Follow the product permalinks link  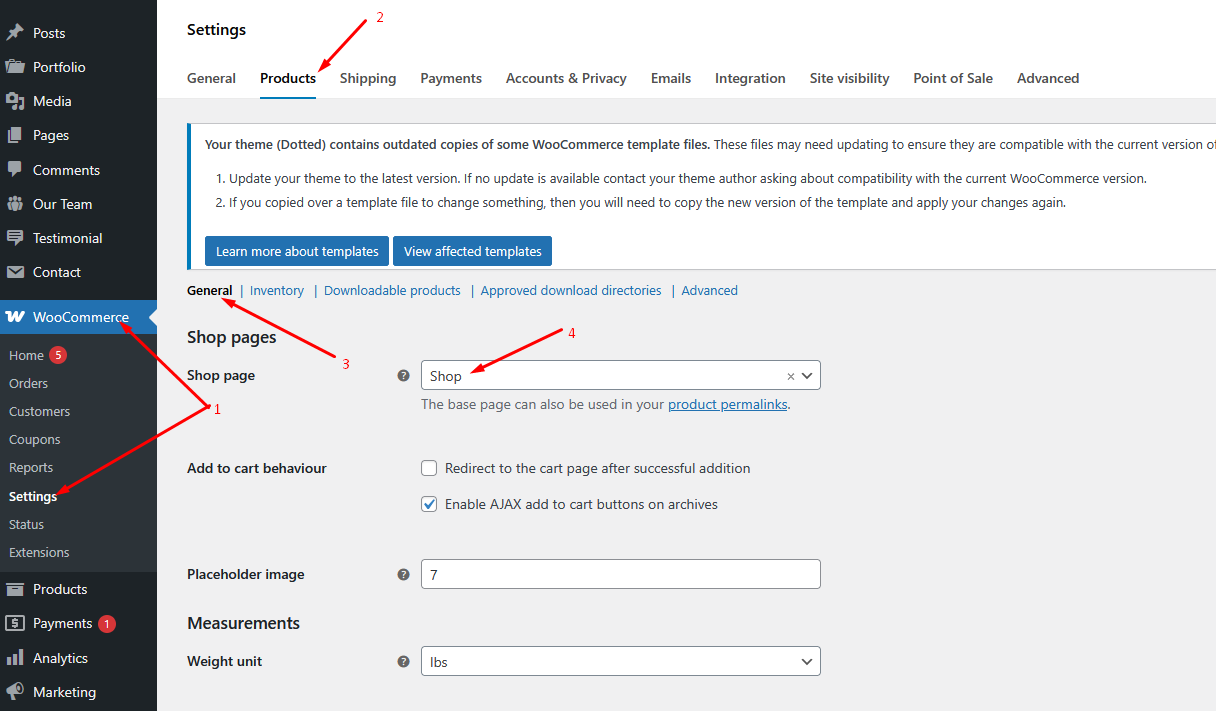[728, 405]
